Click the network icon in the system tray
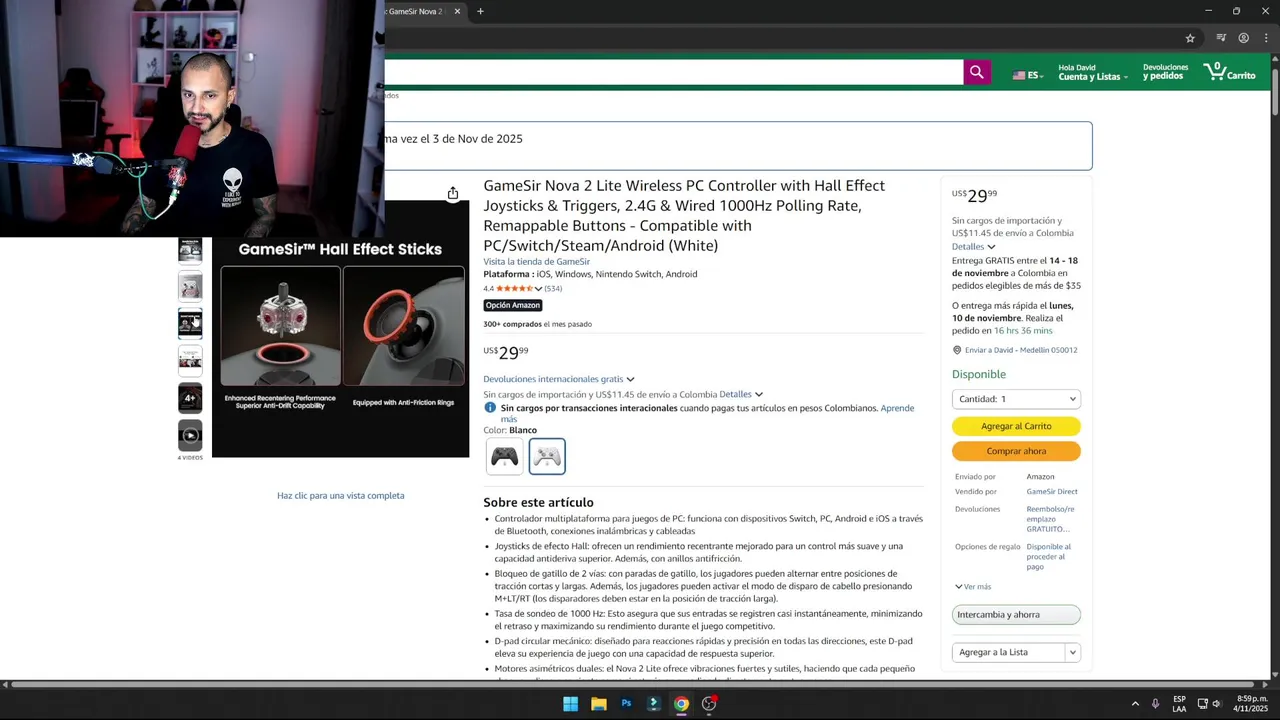Image resolution: width=1280 pixels, height=720 pixels. pos(1202,704)
